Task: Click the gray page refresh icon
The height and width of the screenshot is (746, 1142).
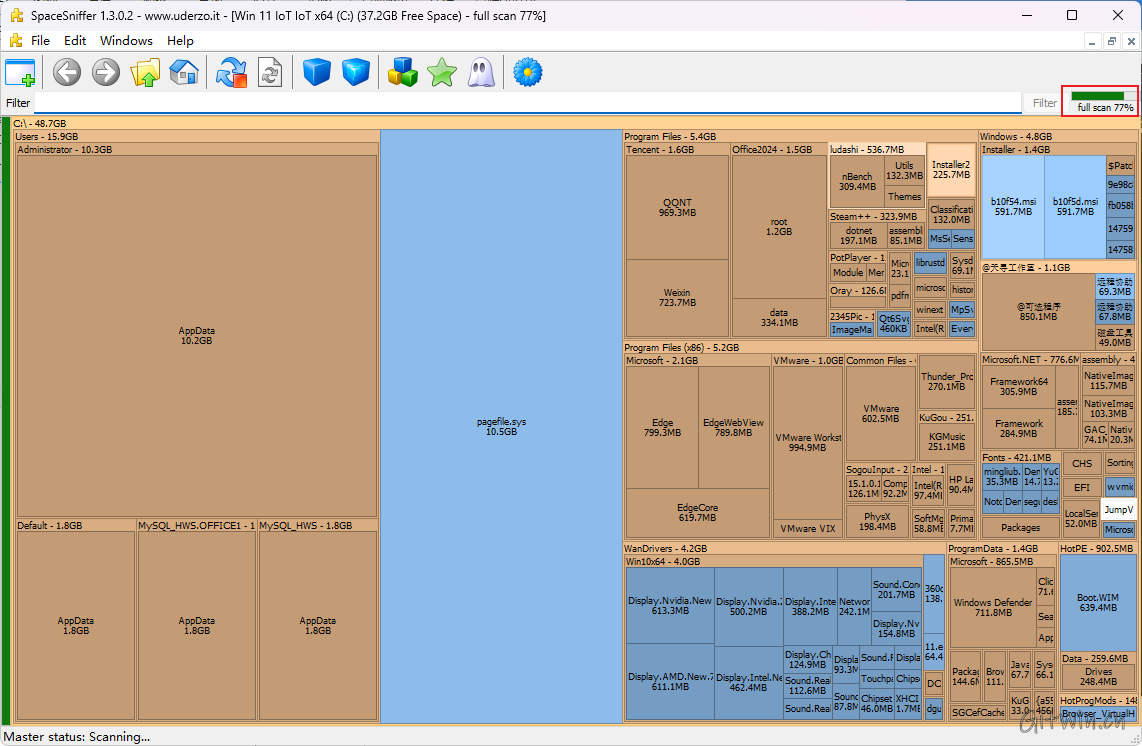Action: [270, 72]
